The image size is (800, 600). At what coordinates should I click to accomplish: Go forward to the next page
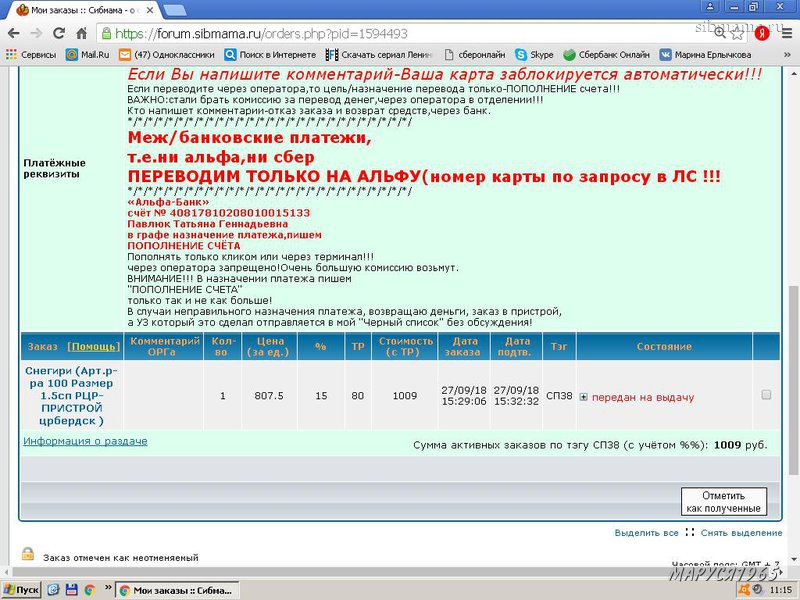click(x=36, y=34)
